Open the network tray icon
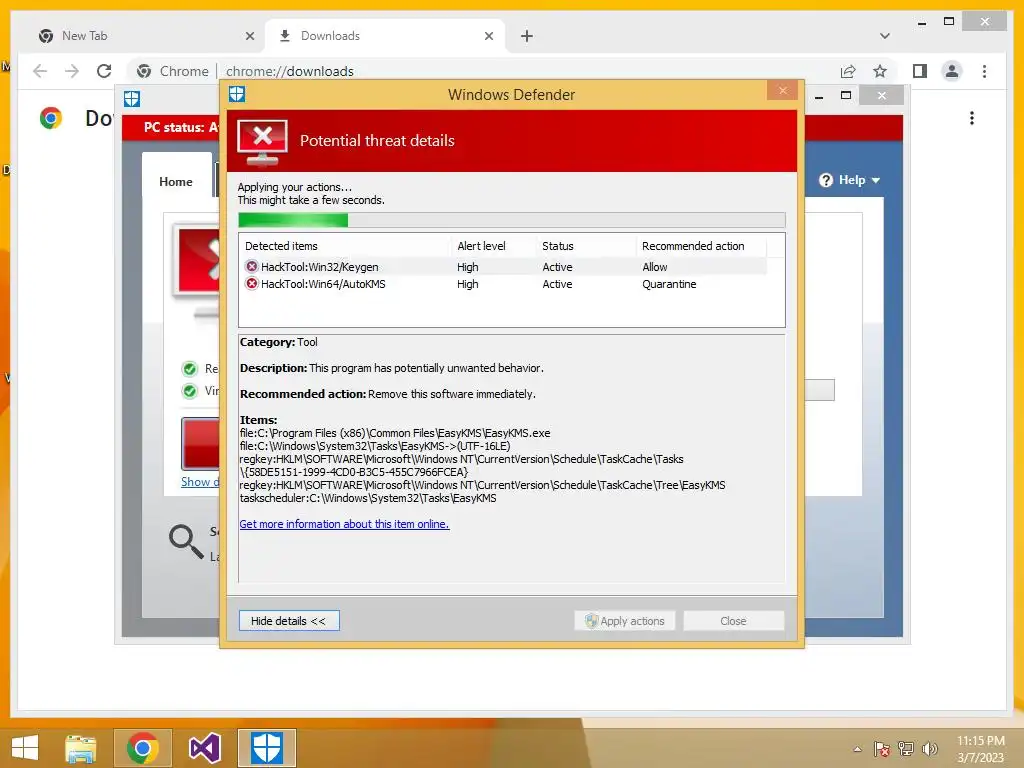Image resolution: width=1024 pixels, height=768 pixels. tap(906, 749)
